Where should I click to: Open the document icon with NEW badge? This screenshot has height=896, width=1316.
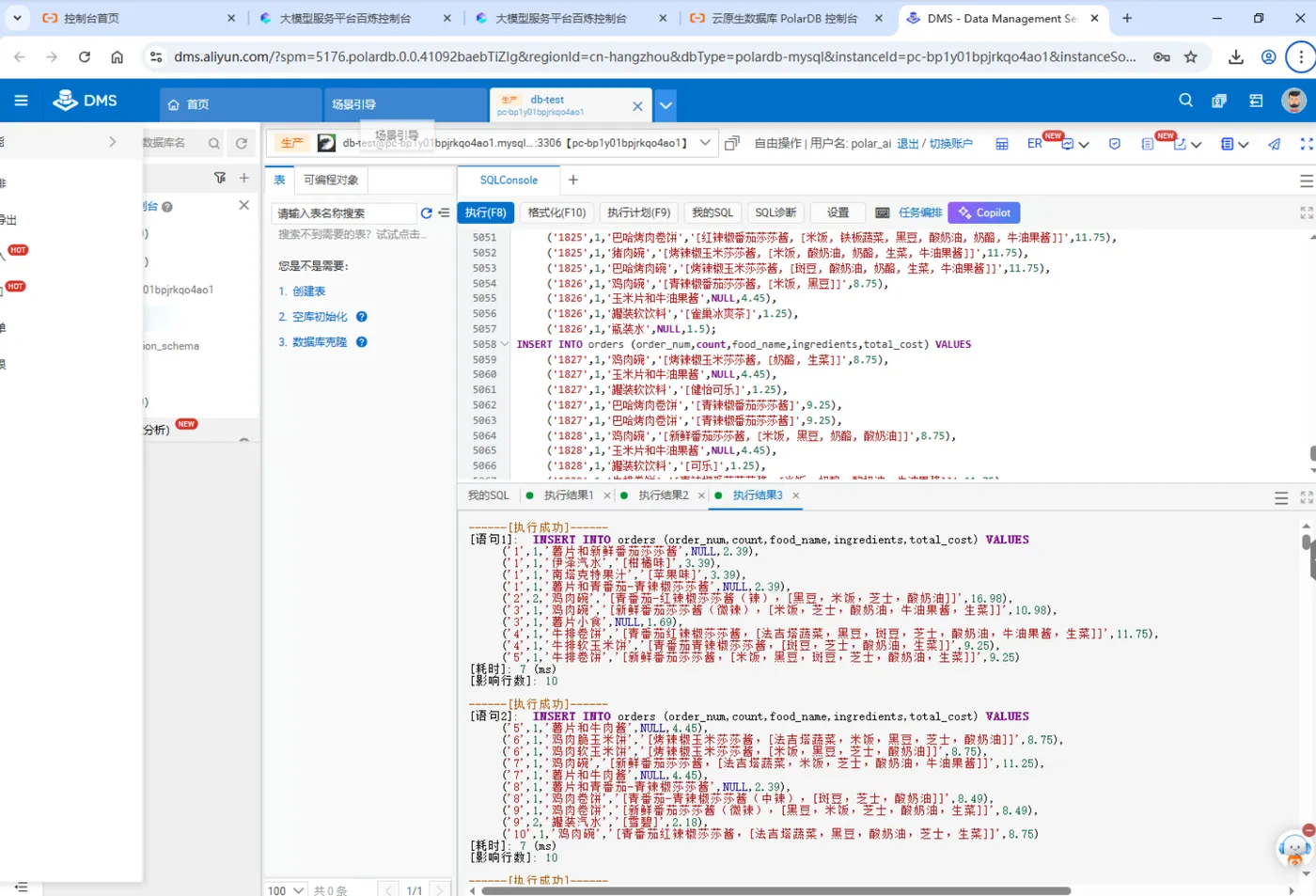coord(1148,144)
